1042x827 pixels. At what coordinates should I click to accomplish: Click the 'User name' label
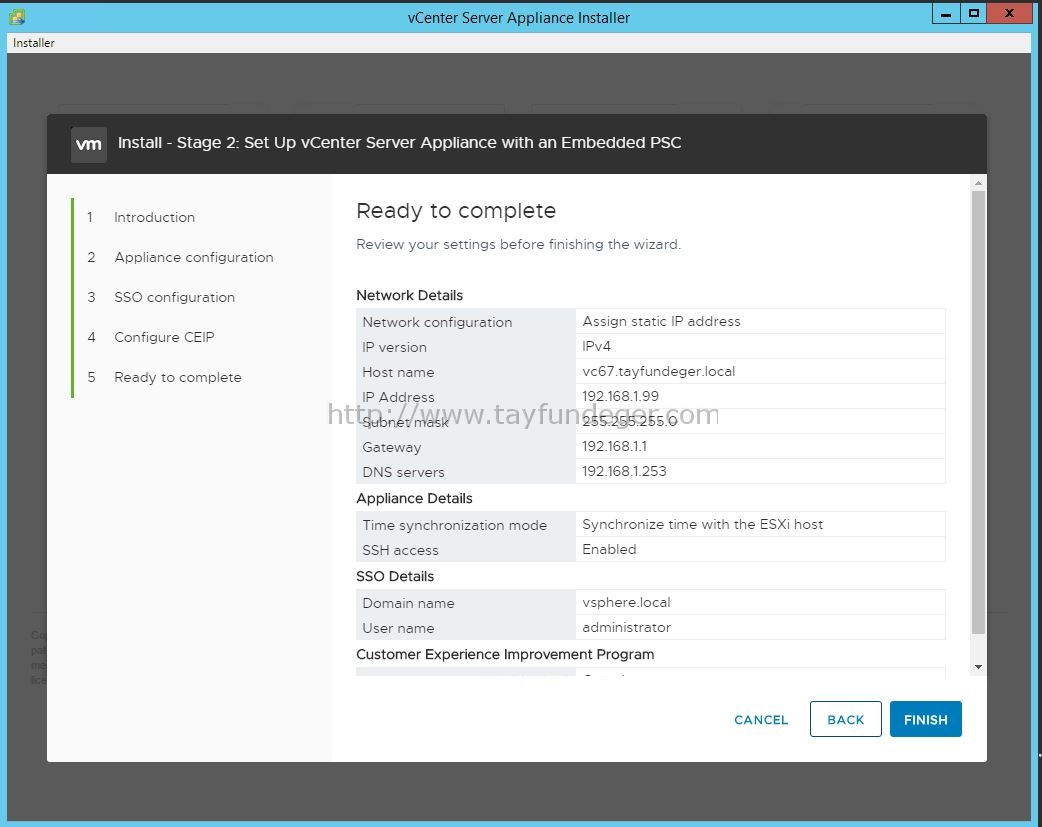(x=398, y=628)
